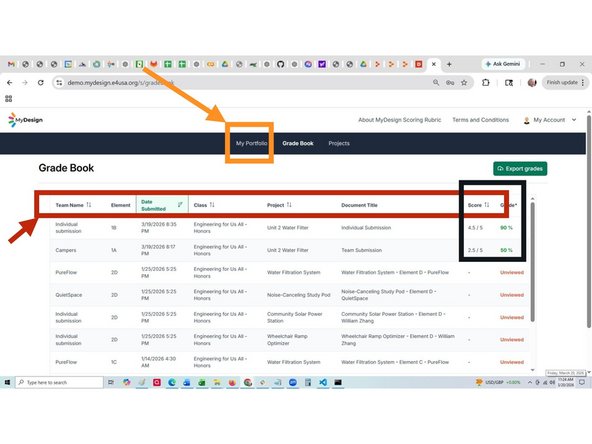
Task: Open the apps grid in bookmarks bar
Action: (9, 99)
